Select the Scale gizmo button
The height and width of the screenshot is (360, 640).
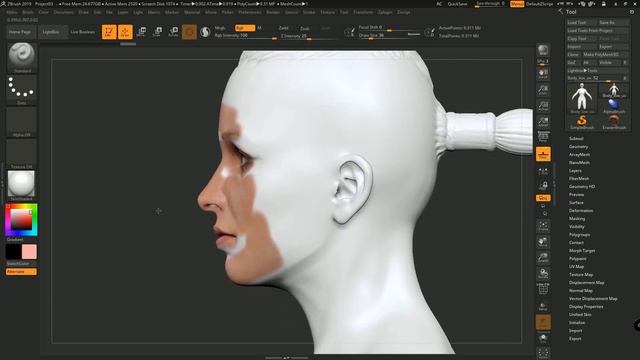158,32
